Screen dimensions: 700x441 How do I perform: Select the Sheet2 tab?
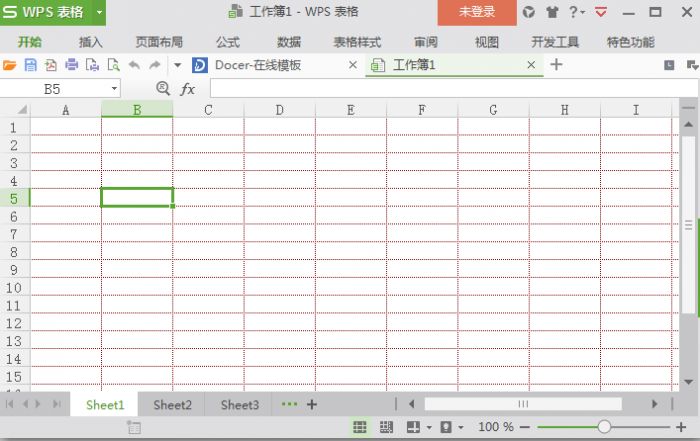pyautogui.click(x=172, y=405)
